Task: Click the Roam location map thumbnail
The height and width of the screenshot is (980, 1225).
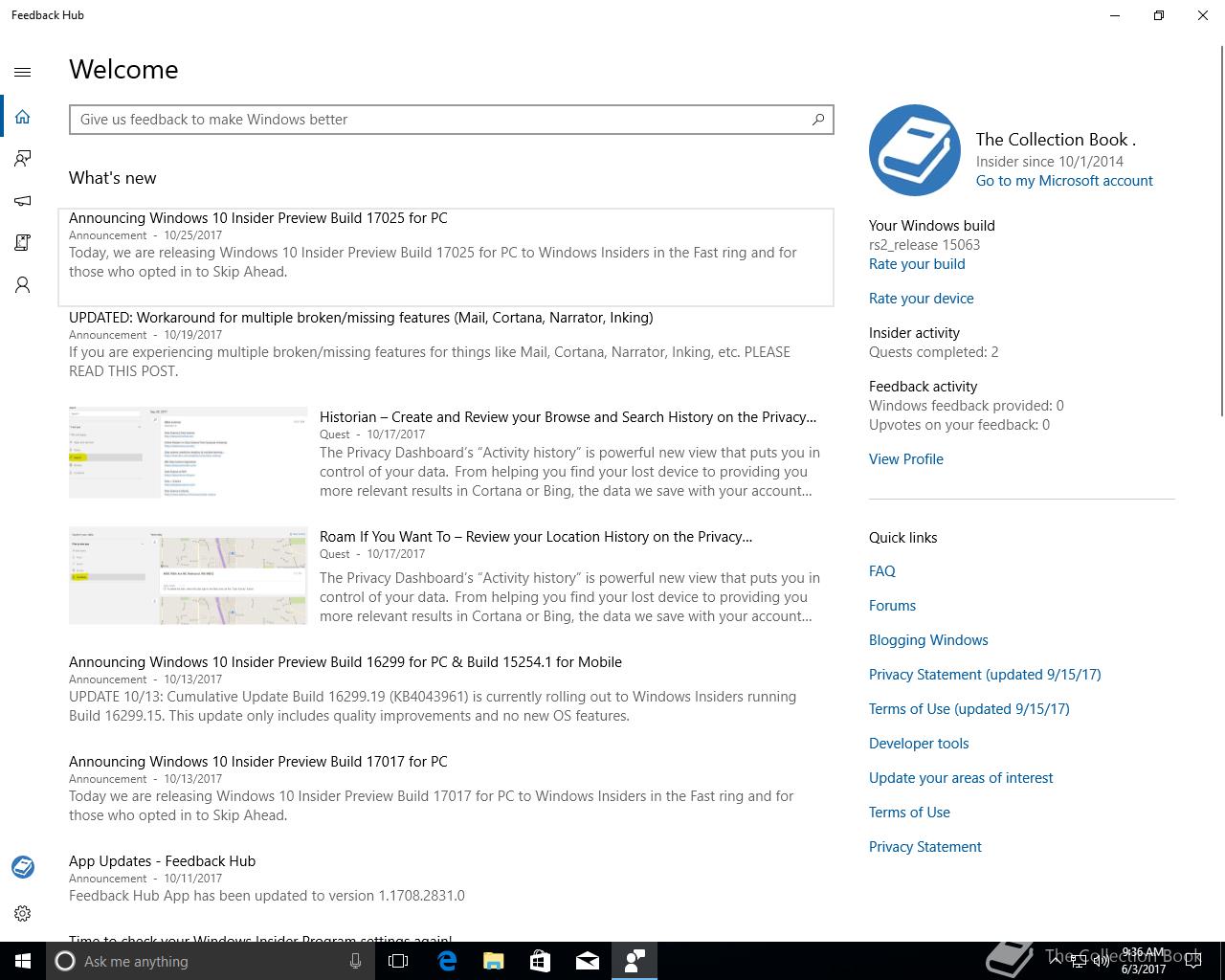Action: (189, 576)
